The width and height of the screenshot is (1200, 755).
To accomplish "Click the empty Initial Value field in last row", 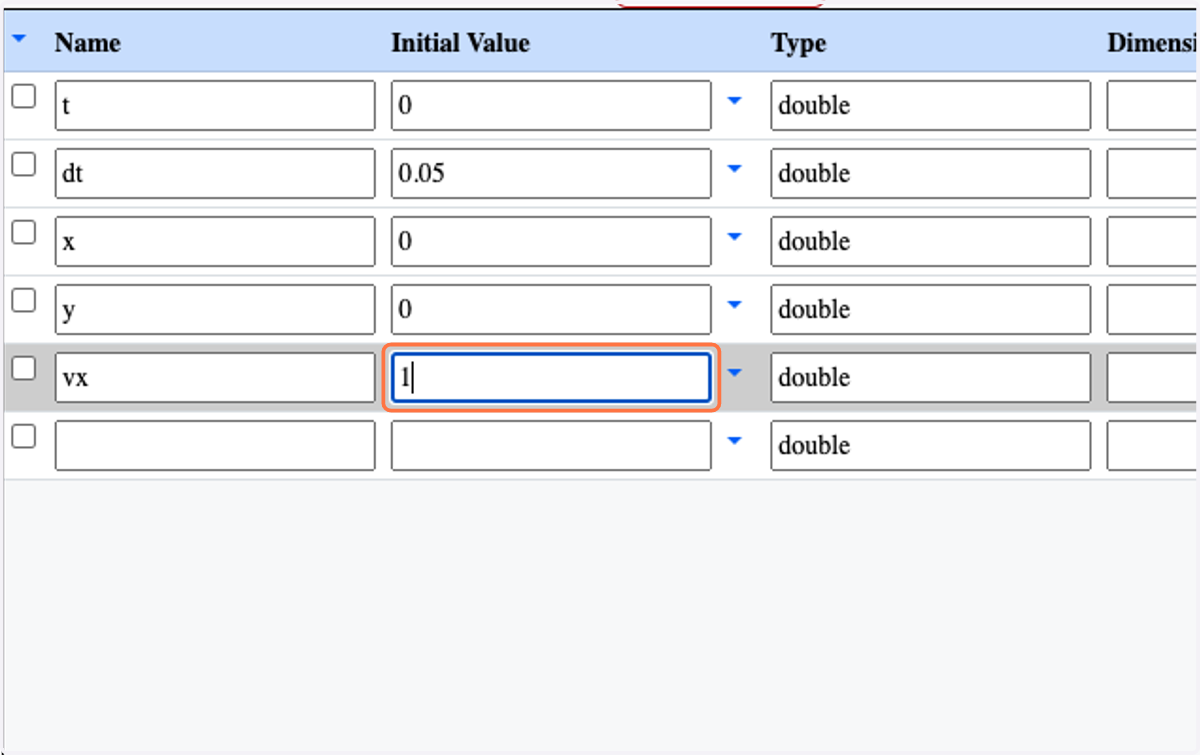I will (x=551, y=445).
